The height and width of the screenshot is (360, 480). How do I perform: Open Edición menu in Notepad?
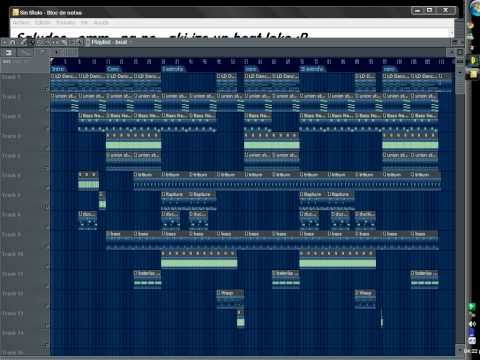coord(43,22)
